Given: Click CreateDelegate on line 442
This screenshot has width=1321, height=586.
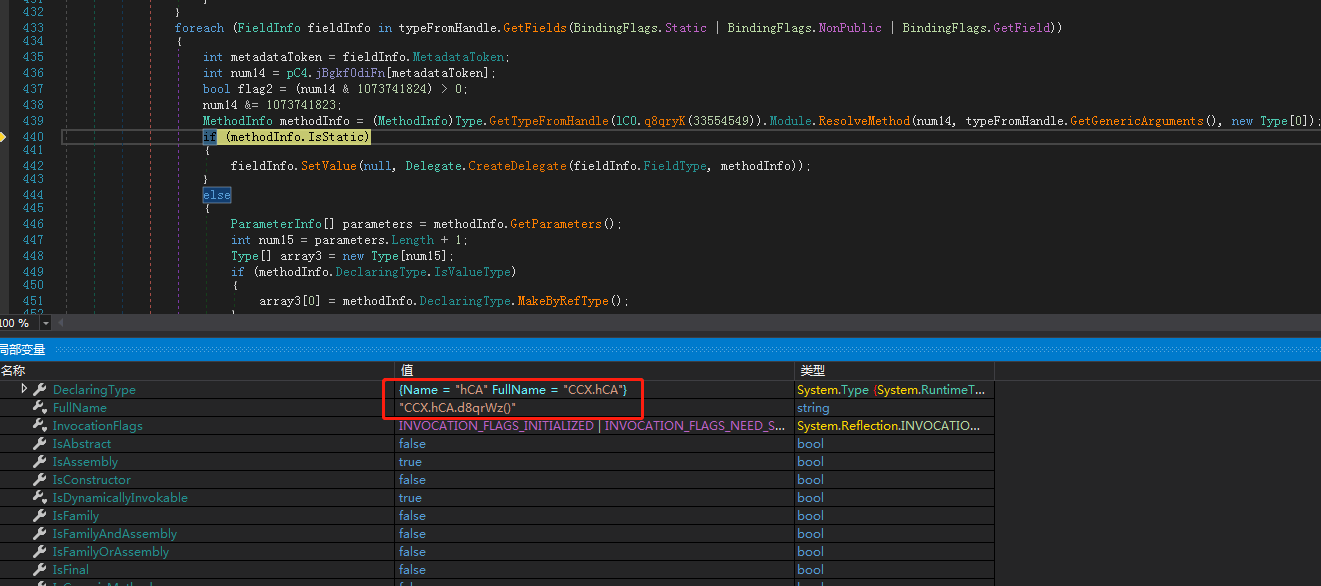Looking at the screenshot, I should tap(516, 166).
